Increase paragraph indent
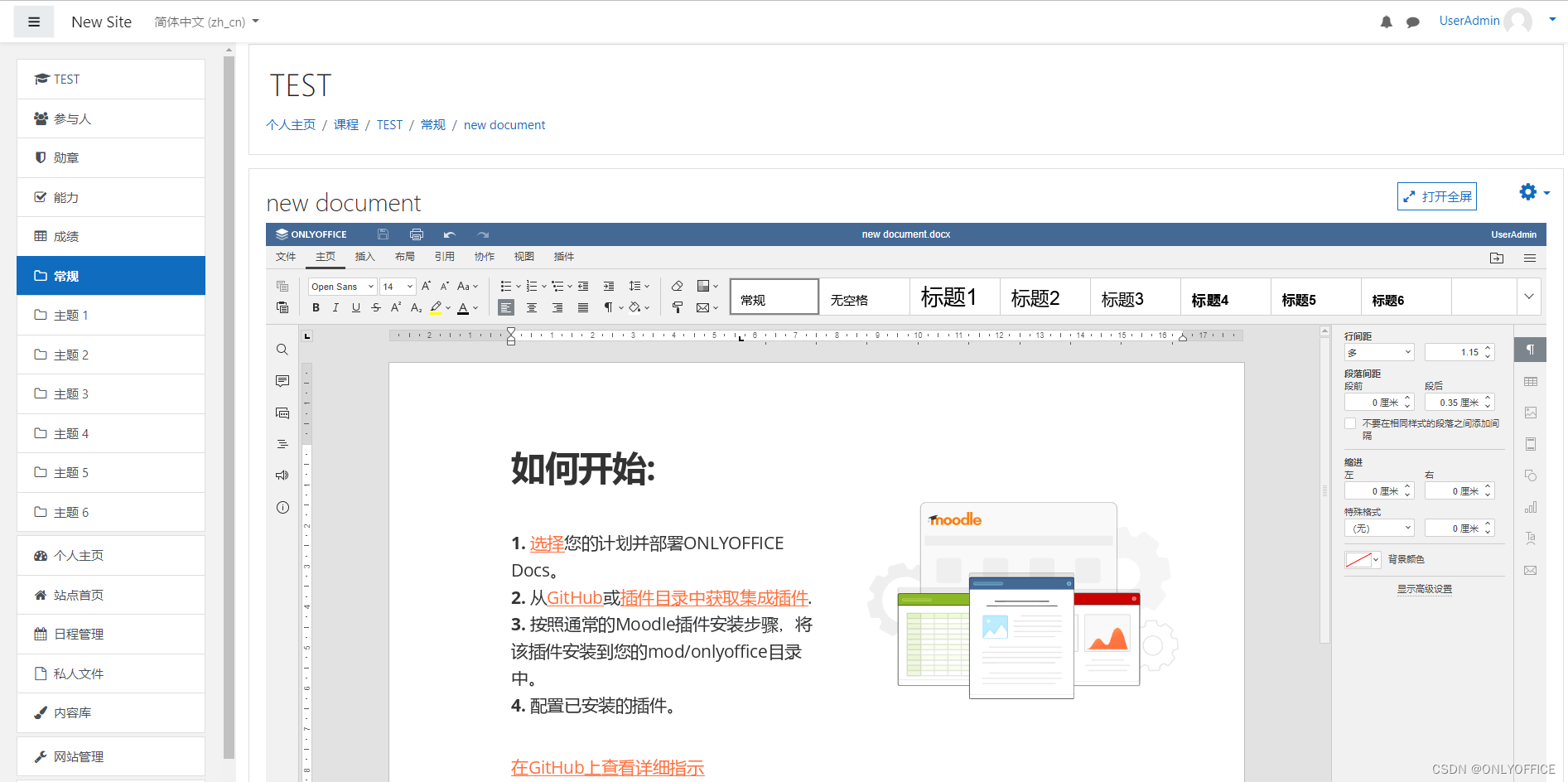This screenshot has height=782, width=1568. (609, 286)
